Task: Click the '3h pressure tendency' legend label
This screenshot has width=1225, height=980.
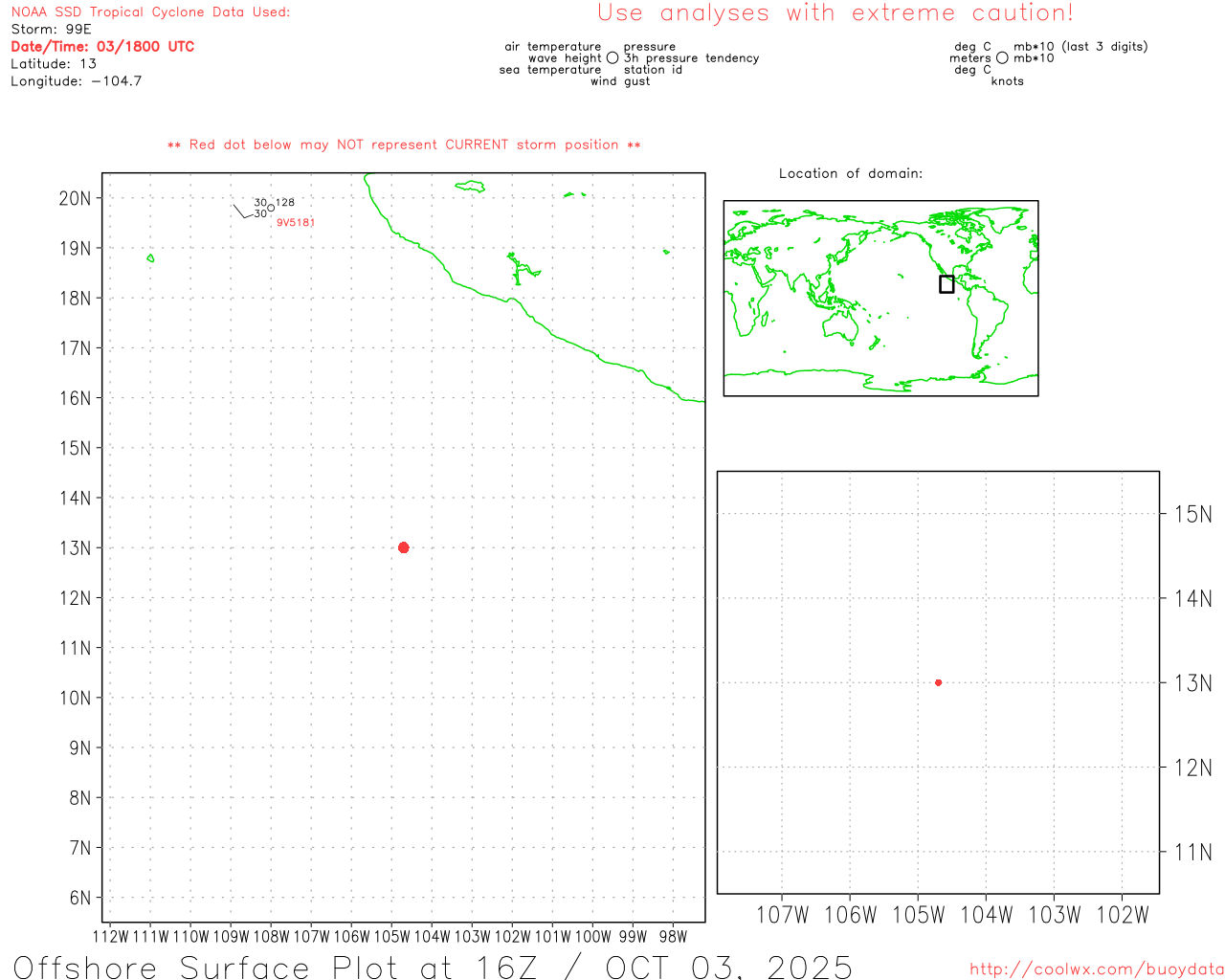Action: click(x=692, y=58)
